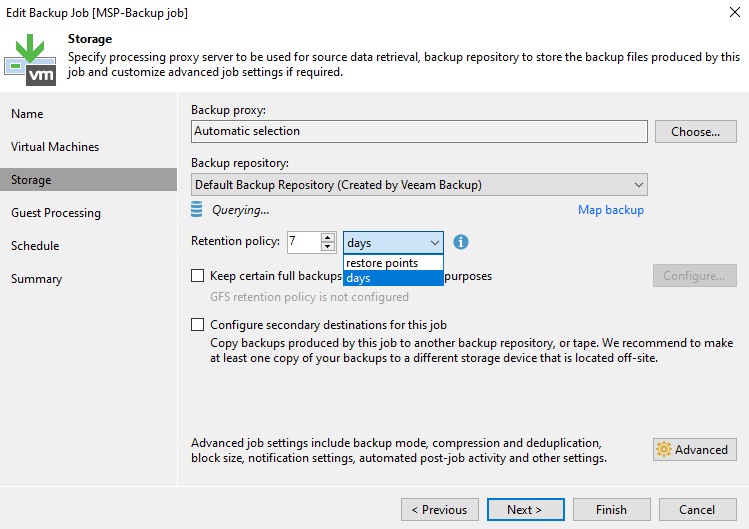Click the Finish button
749x529 pixels.
pyautogui.click(x=611, y=509)
